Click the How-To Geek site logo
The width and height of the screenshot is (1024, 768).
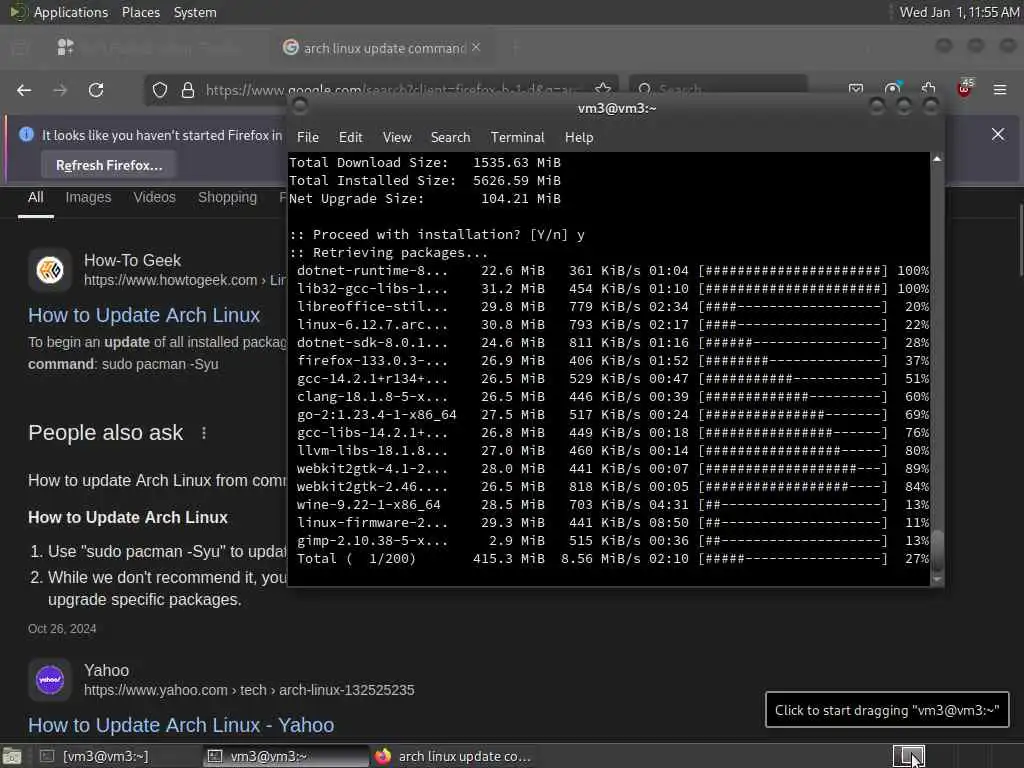coord(50,269)
